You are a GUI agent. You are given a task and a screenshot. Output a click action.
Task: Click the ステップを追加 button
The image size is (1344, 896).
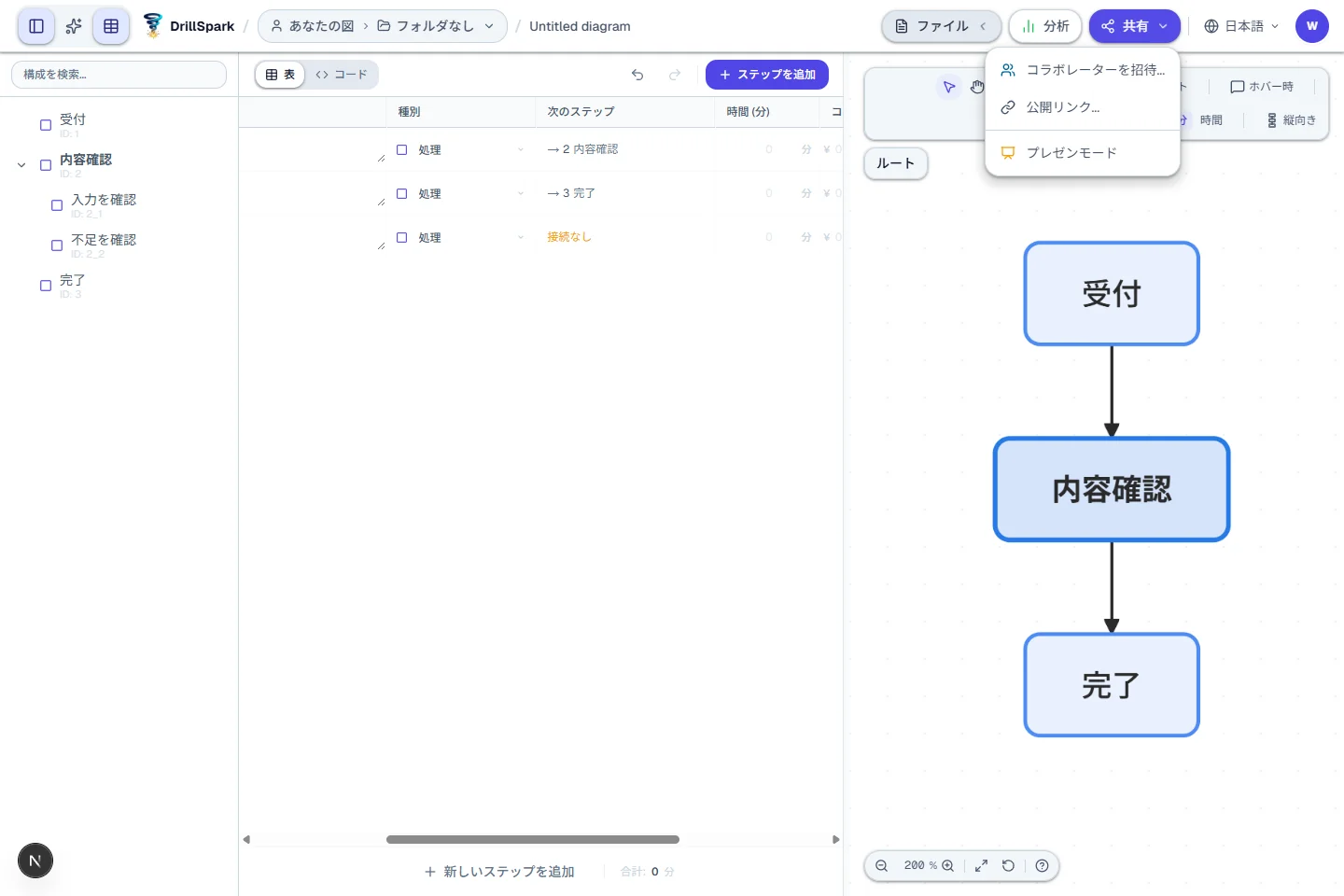click(x=767, y=75)
